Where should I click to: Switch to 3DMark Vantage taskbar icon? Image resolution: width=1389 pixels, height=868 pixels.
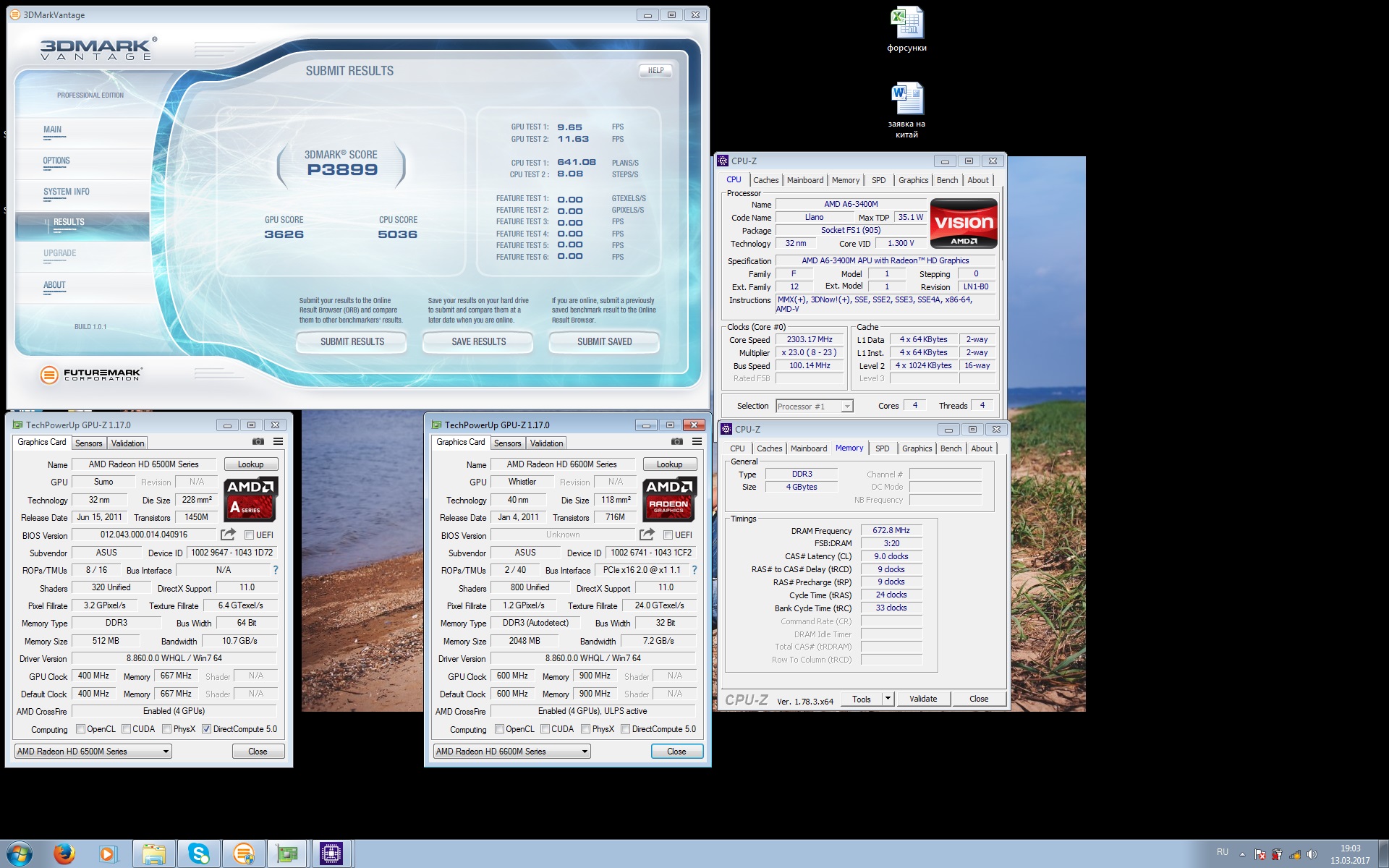(244, 854)
